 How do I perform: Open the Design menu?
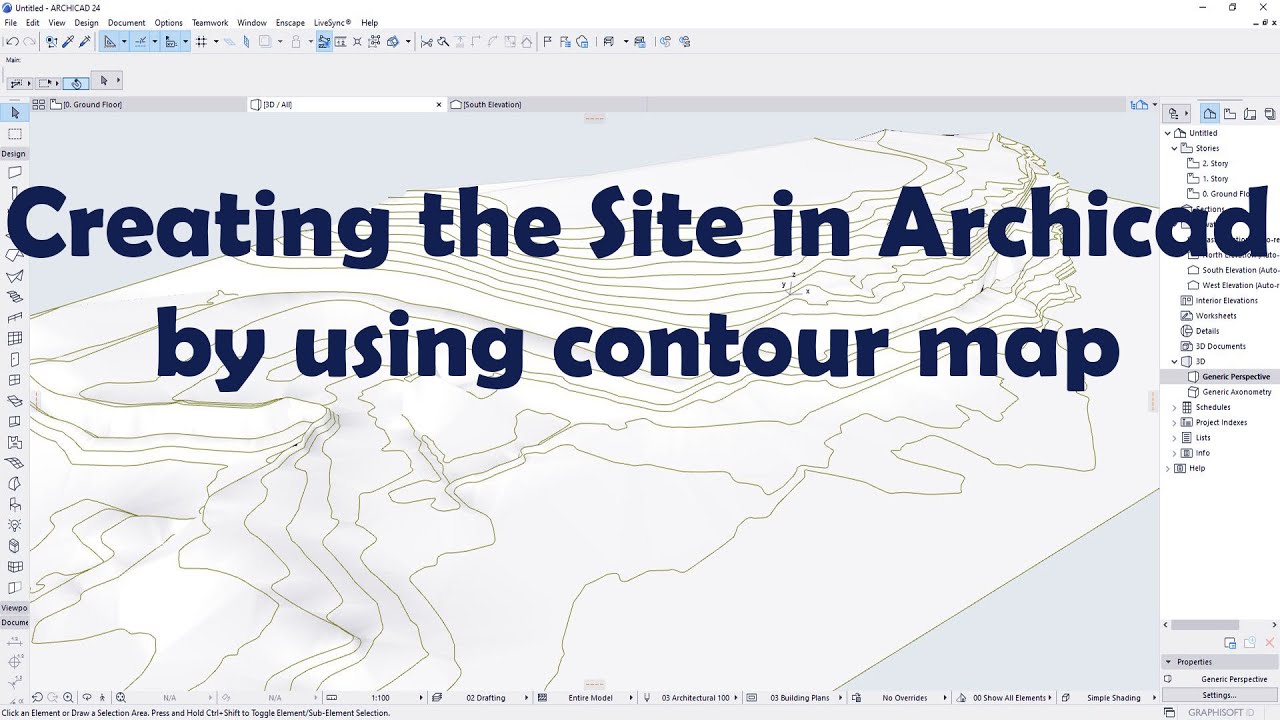87,22
